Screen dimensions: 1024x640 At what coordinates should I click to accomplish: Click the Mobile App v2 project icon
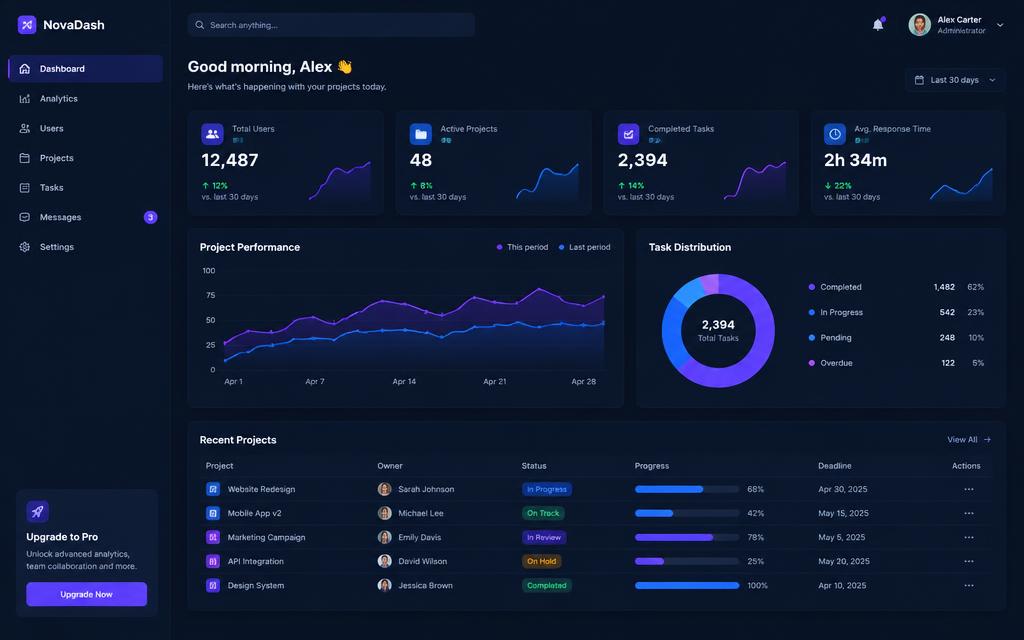[x=213, y=513]
